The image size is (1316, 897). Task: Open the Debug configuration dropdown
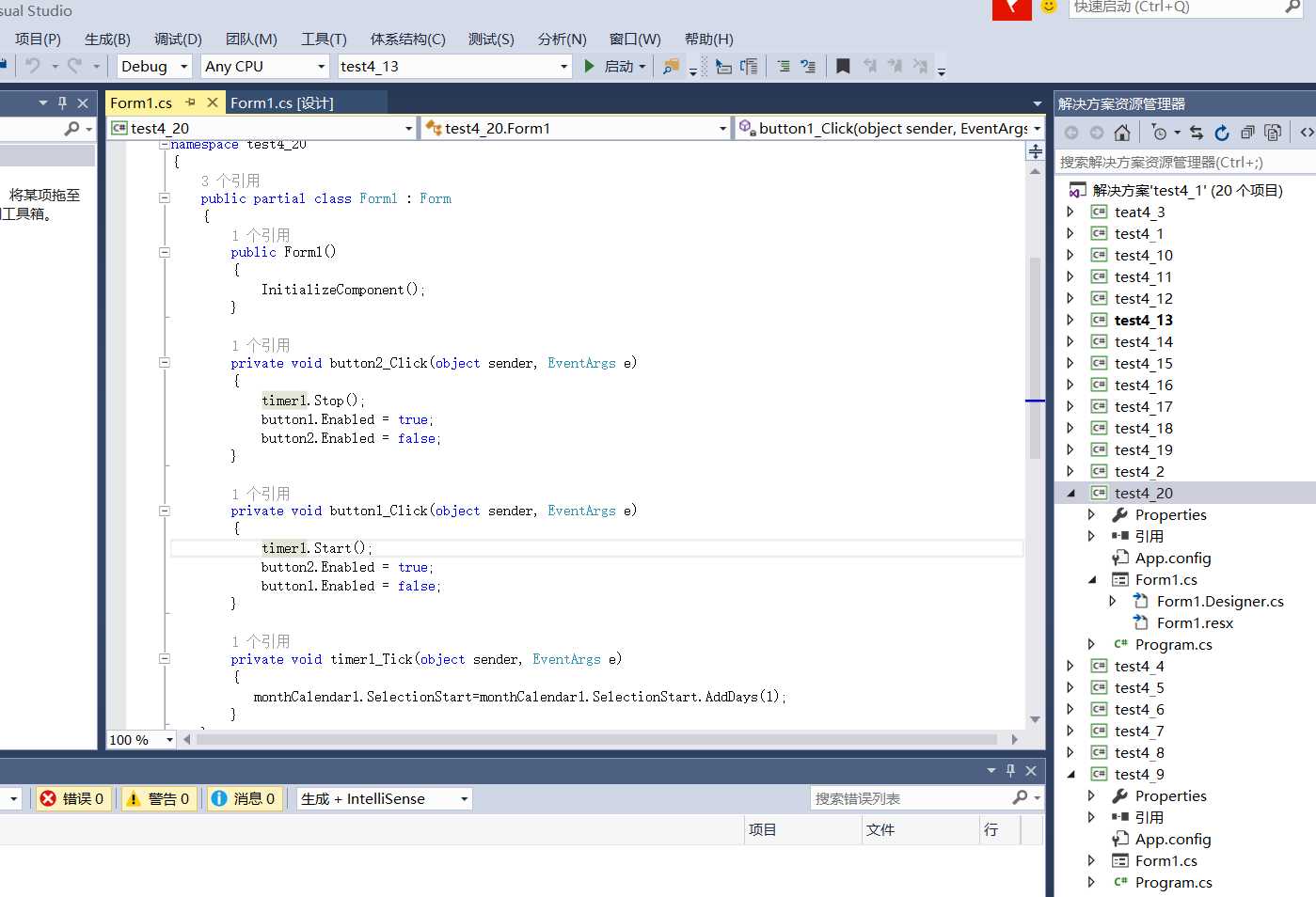click(154, 66)
